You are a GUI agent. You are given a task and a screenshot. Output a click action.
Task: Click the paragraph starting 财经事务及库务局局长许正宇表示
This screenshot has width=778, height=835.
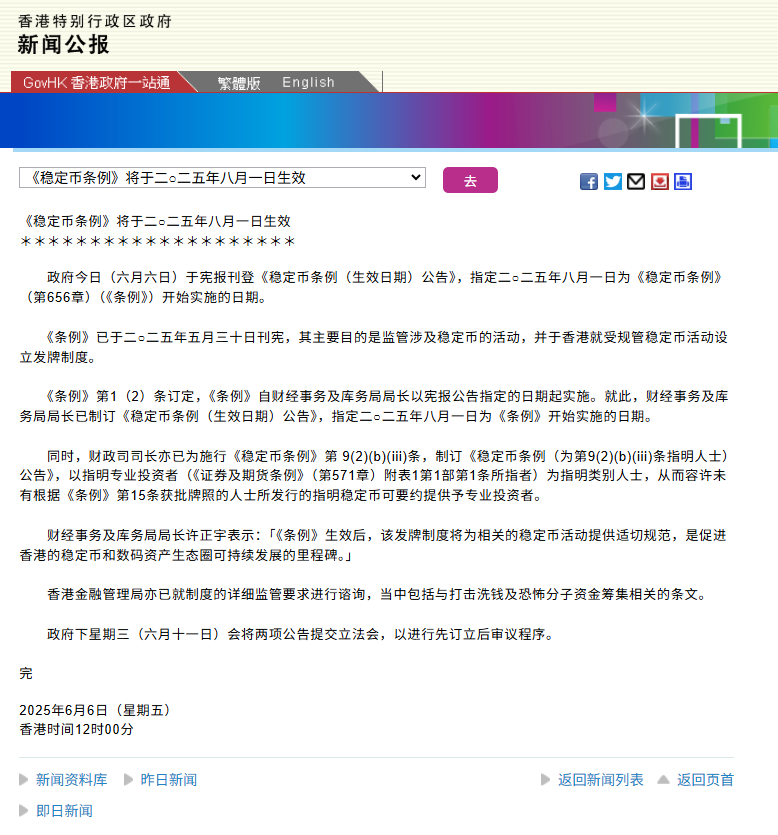pos(373,545)
